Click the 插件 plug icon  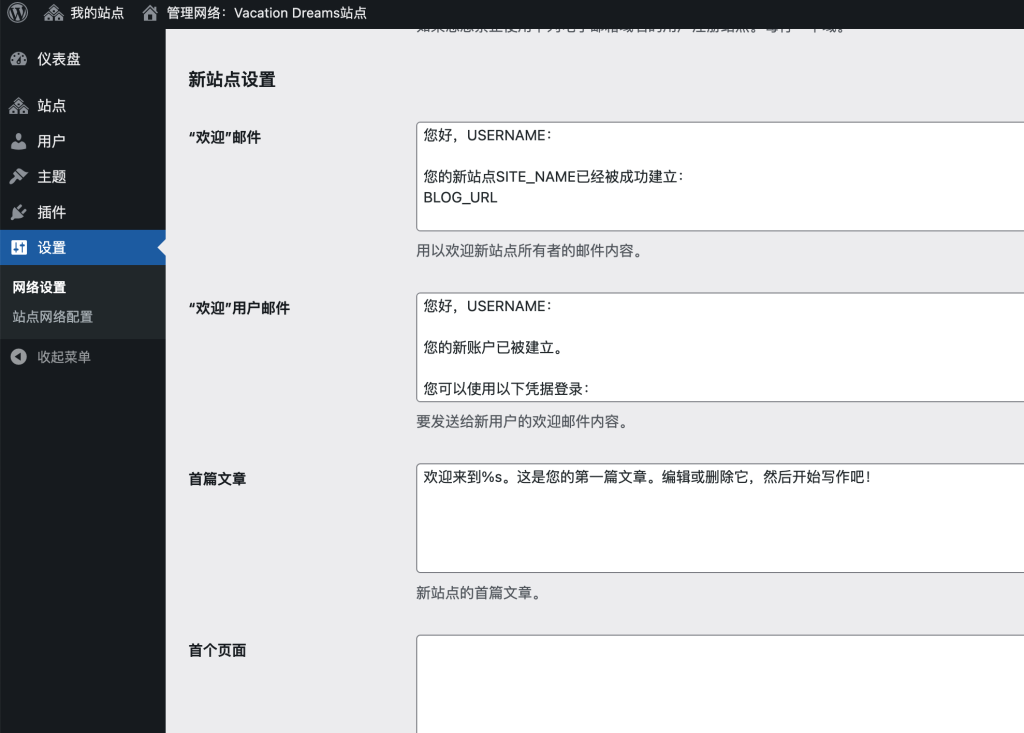tap(19, 212)
